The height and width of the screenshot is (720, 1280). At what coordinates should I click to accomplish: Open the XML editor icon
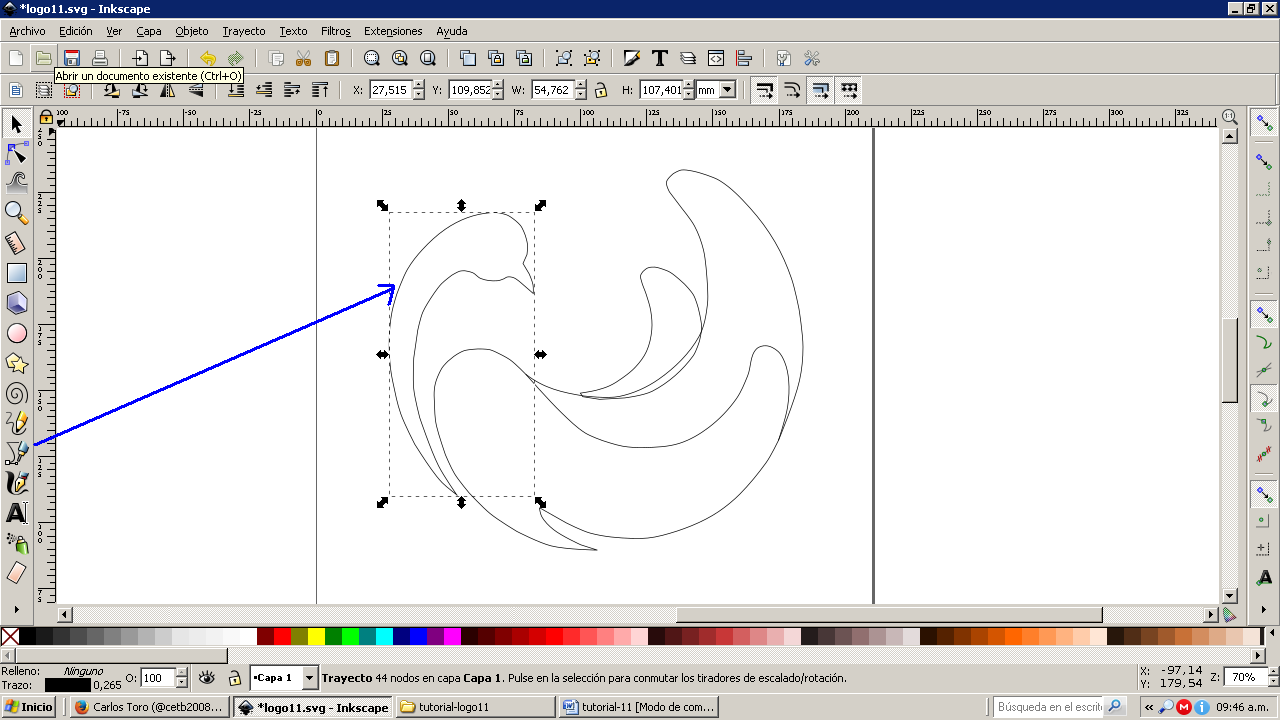715,58
